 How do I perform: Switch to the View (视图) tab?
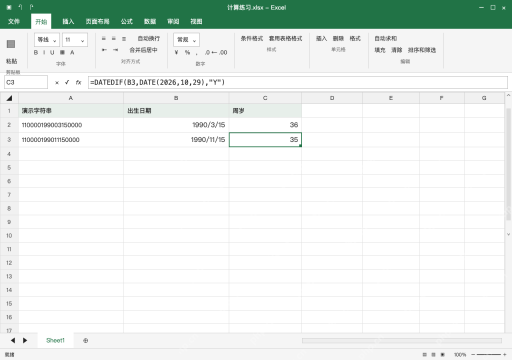[196, 22]
